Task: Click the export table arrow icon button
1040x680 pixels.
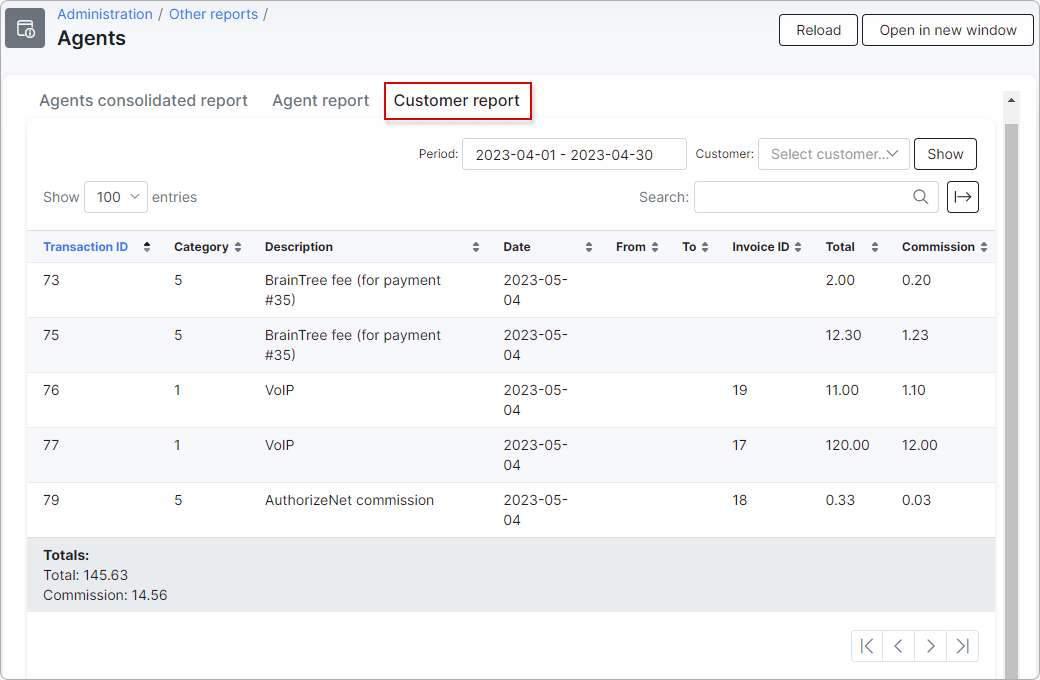Action: pyautogui.click(x=962, y=197)
